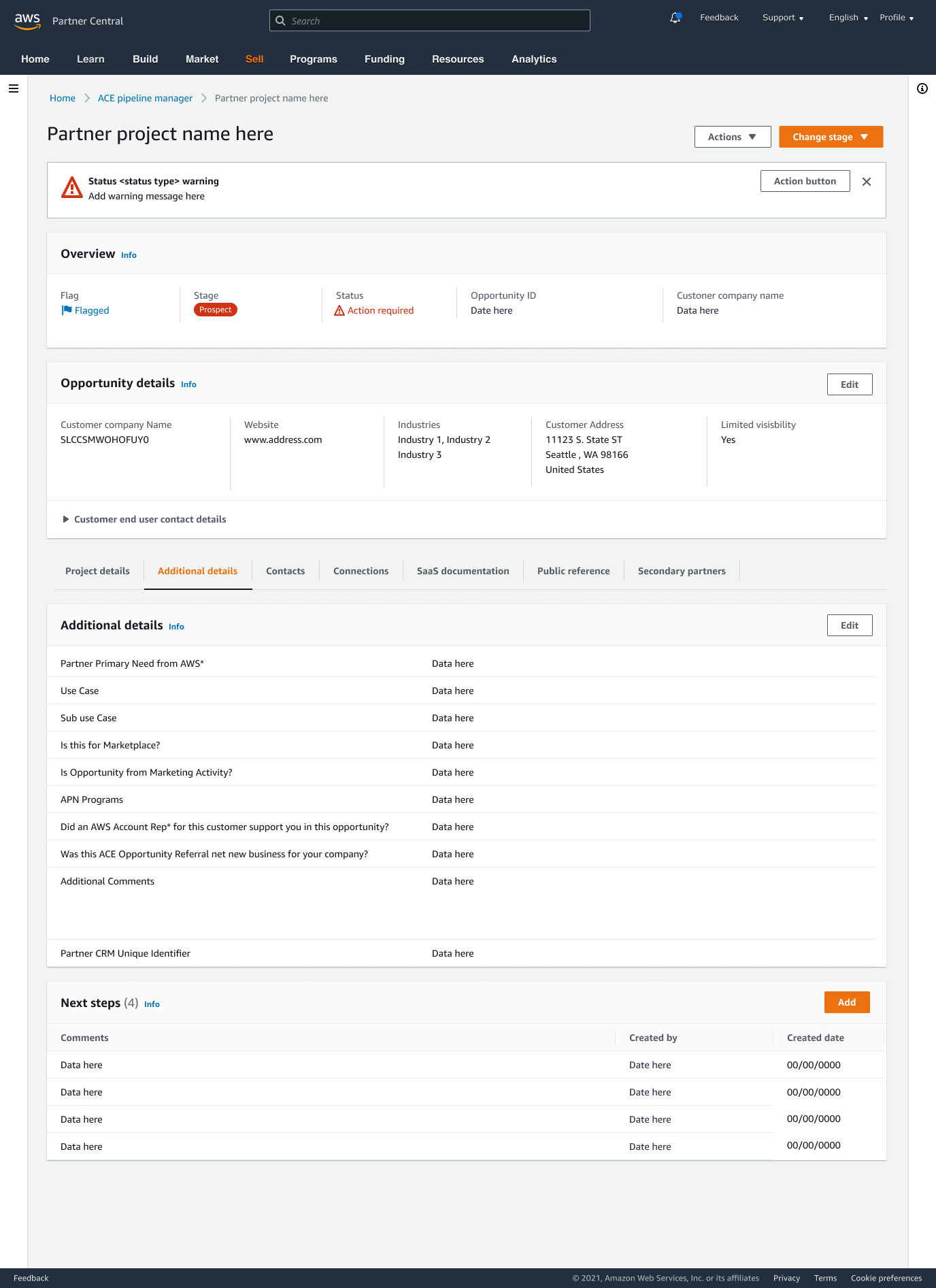Open the Market nav item

(202, 59)
